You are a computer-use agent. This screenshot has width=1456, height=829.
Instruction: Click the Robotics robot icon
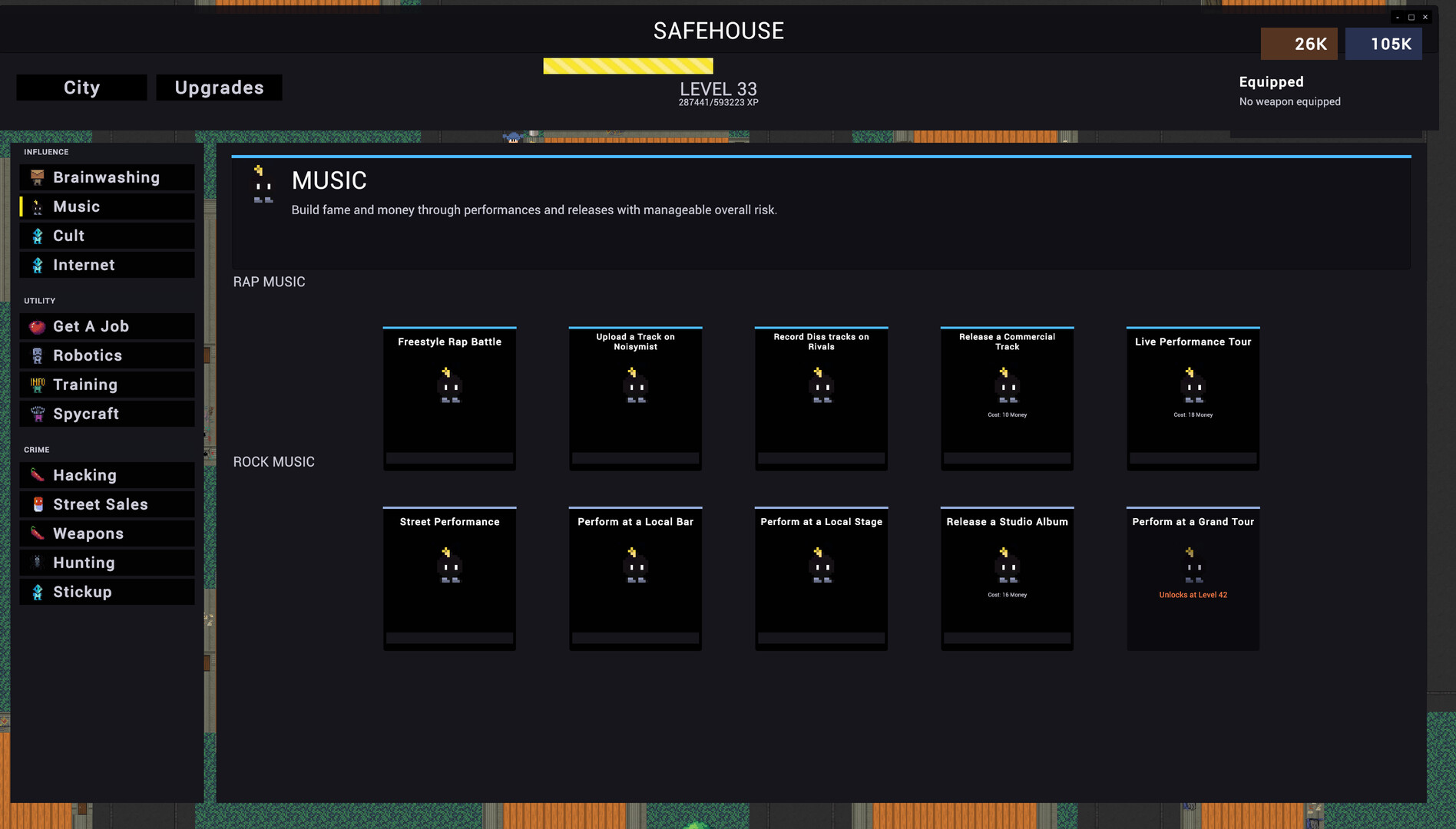[x=37, y=355]
